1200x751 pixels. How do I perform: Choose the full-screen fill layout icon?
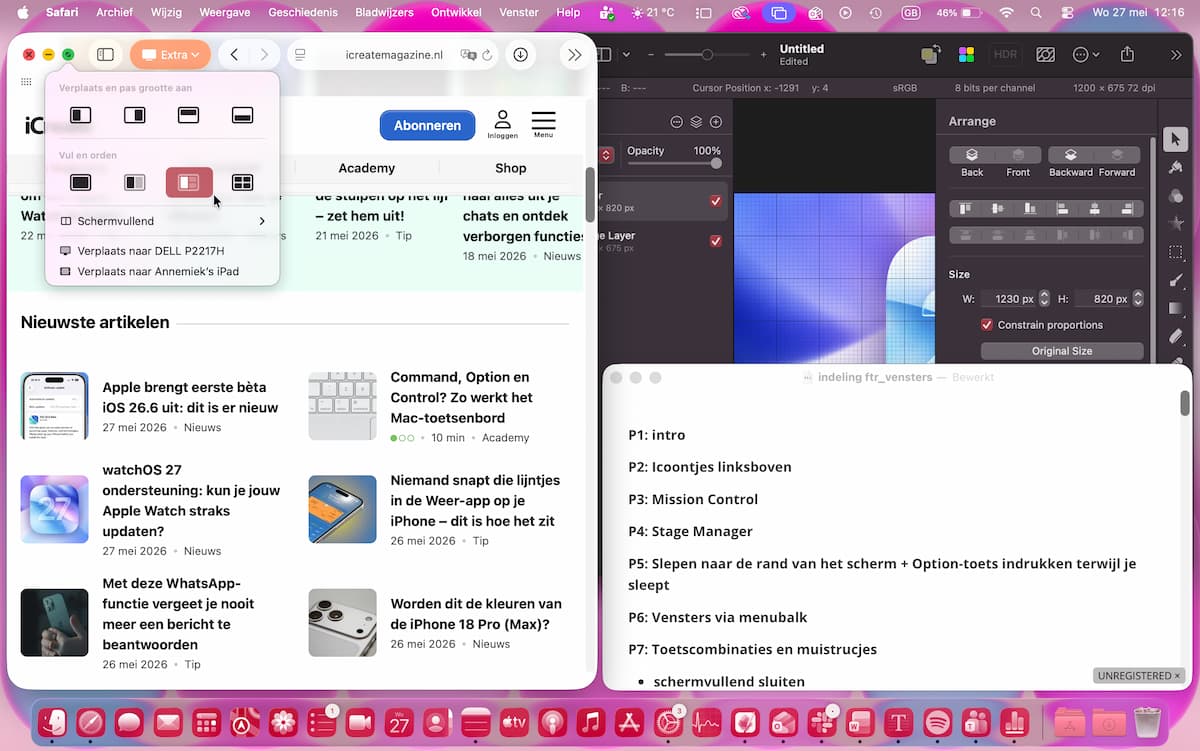coord(81,183)
